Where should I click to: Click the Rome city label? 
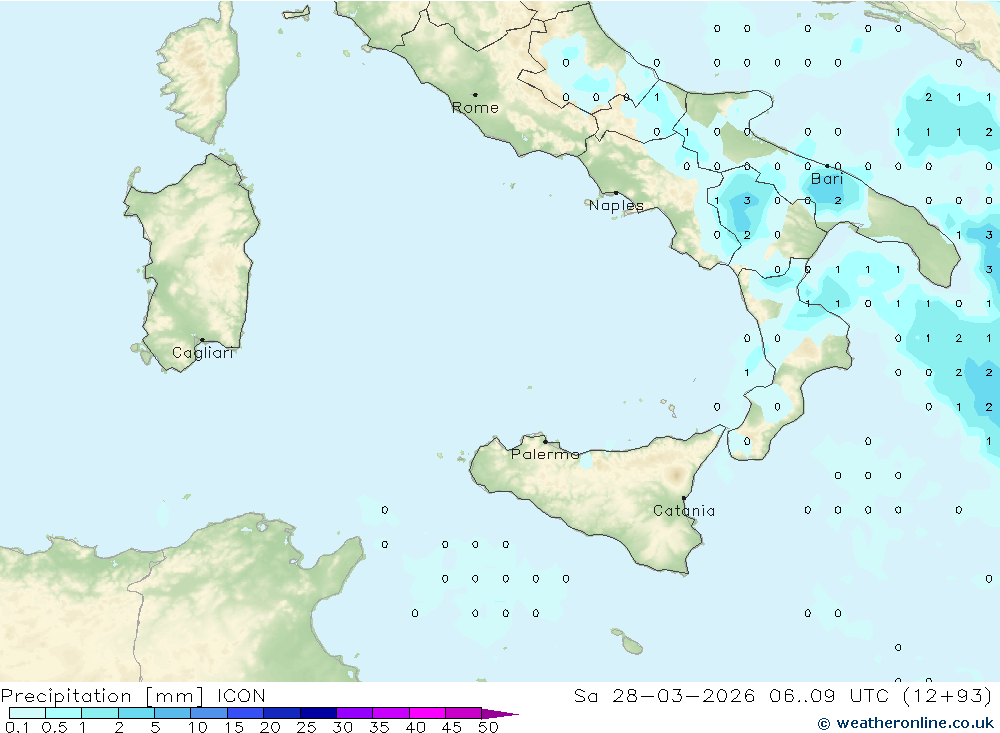[475, 108]
